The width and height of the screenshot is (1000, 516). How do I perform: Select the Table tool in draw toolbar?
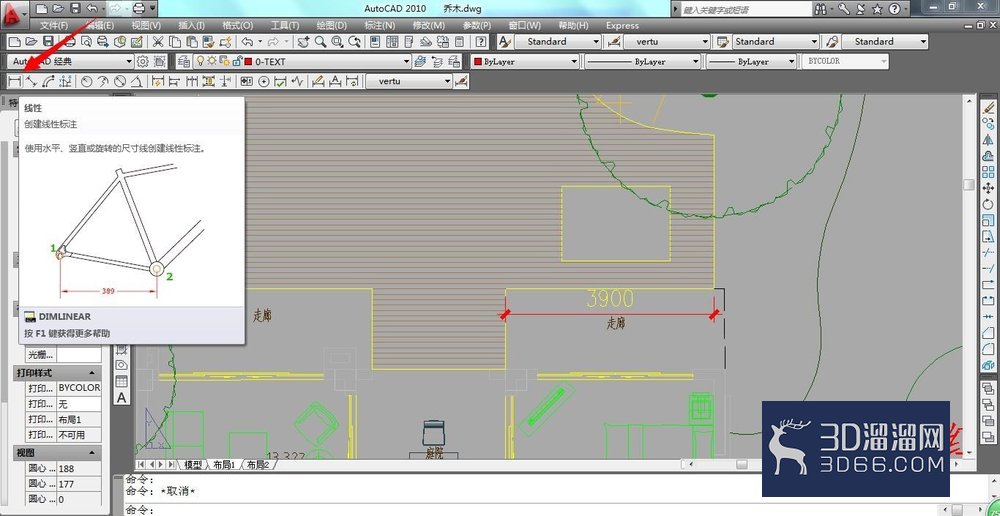coord(122,381)
